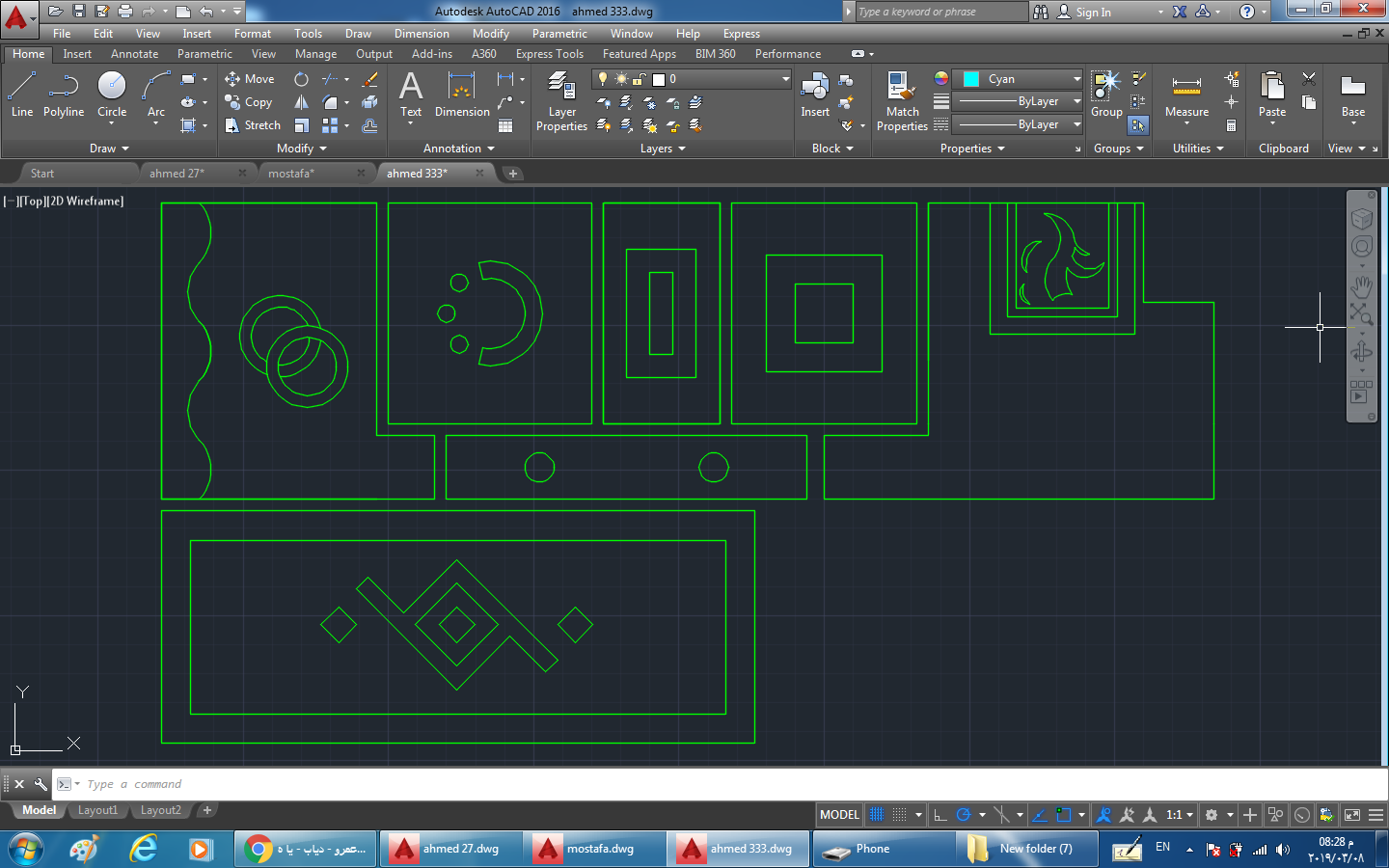Click the Scale tool icon

click(302, 125)
